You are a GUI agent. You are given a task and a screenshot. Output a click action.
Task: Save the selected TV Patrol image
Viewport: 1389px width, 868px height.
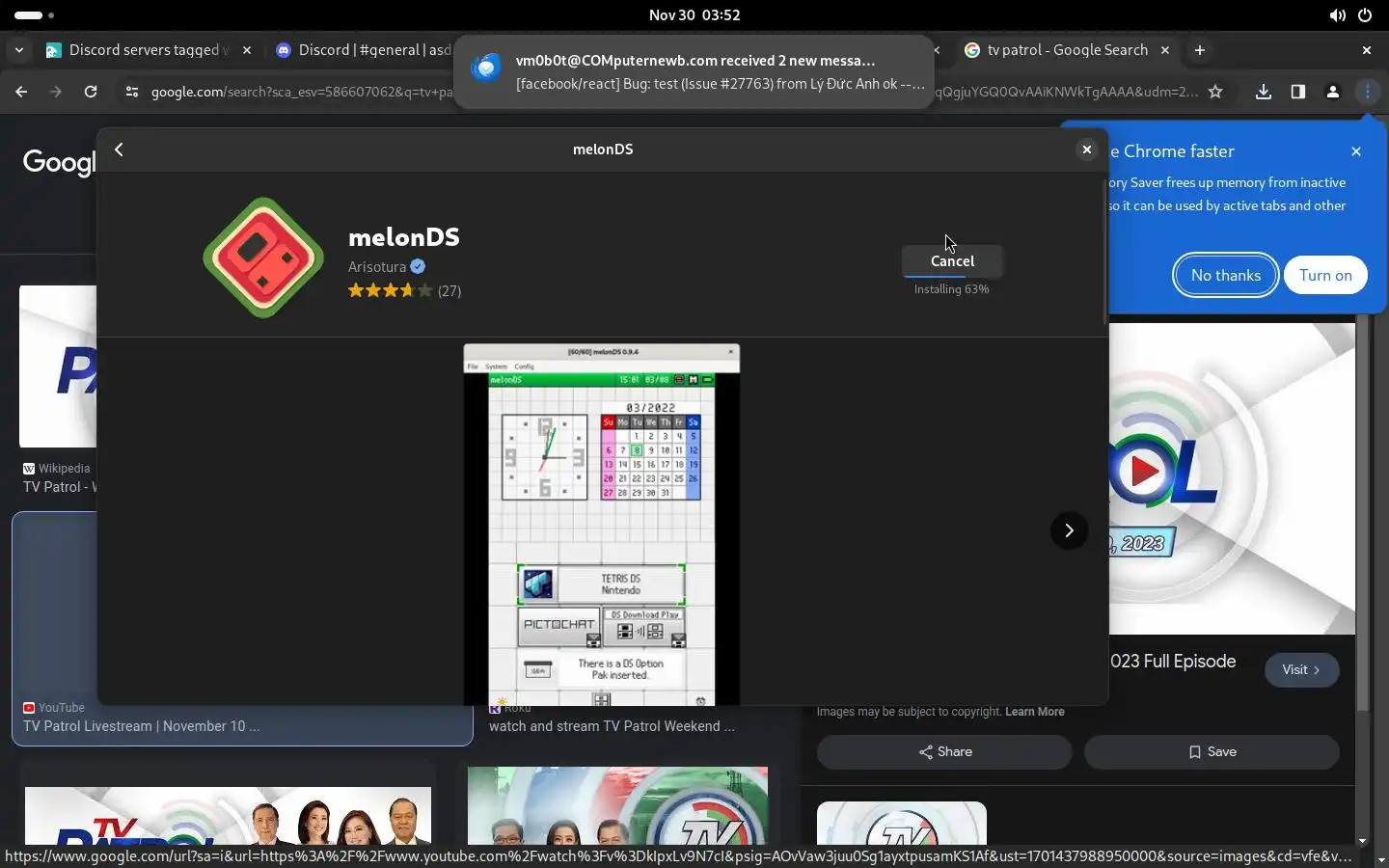click(x=1212, y=752)
